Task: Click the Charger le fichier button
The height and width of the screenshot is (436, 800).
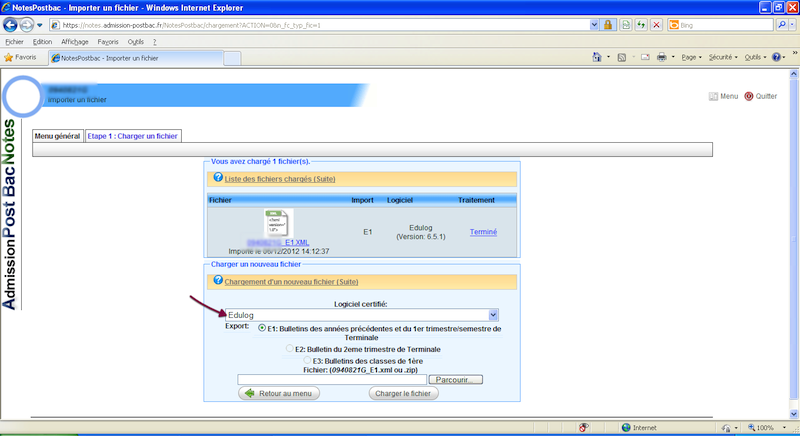Action: (x=405, y=394)
